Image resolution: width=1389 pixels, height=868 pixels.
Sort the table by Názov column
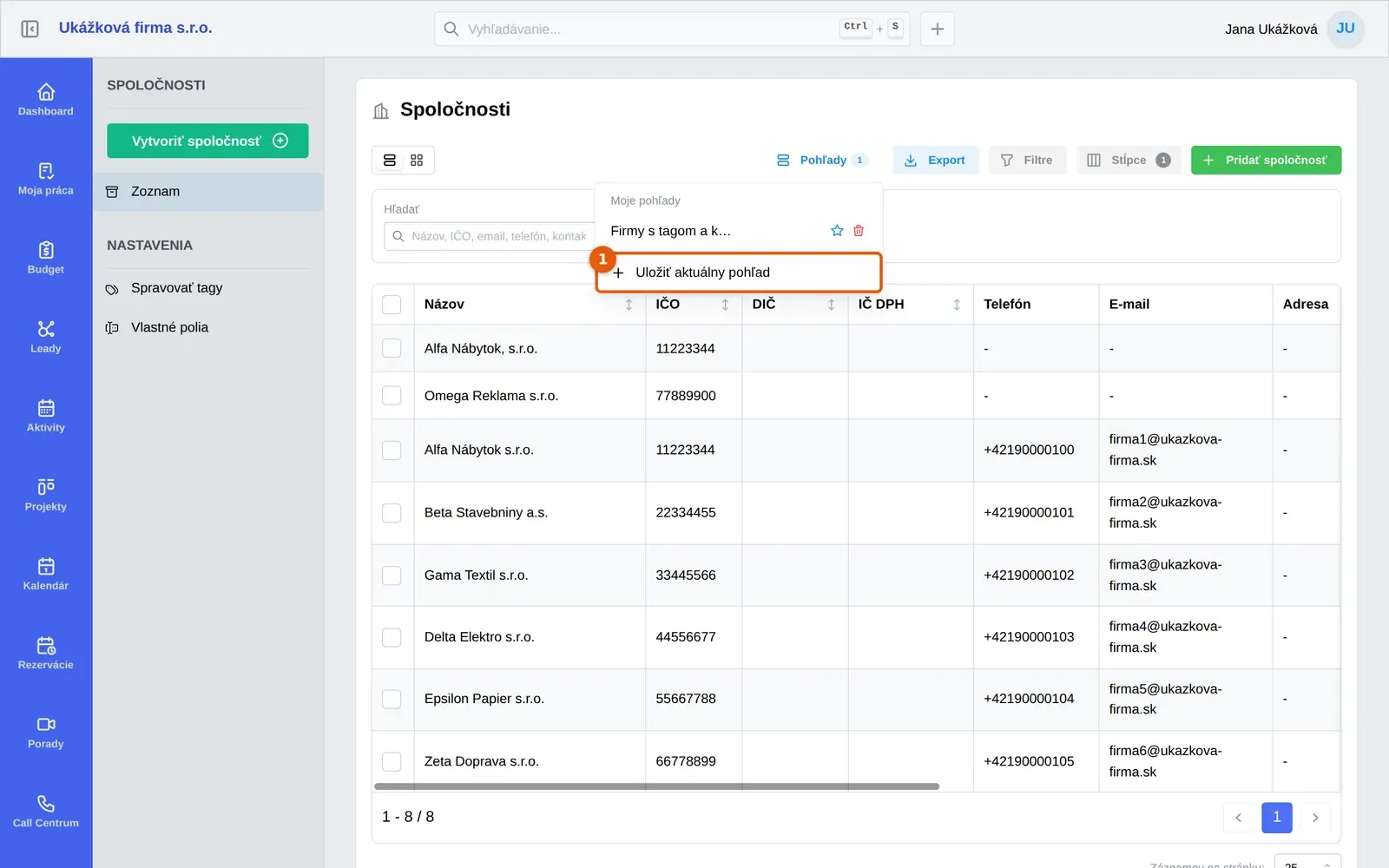pyautogui.click(x=629, y=305)
